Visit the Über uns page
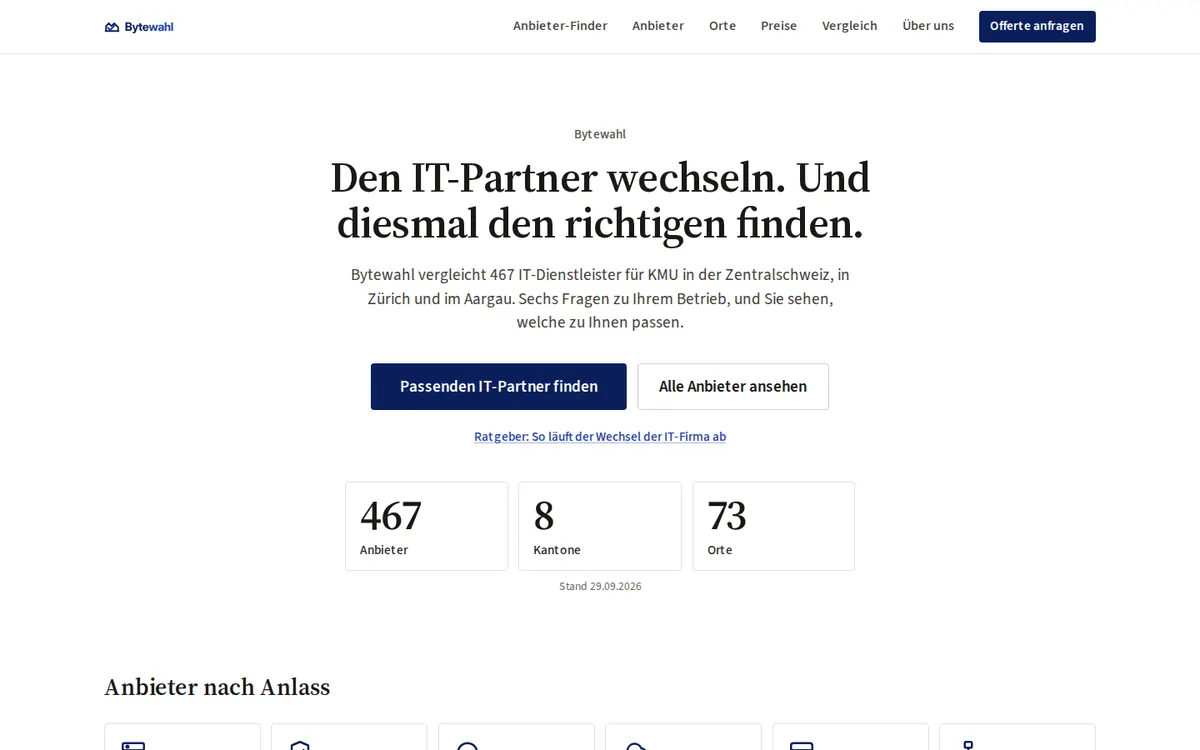 point(928,26)
